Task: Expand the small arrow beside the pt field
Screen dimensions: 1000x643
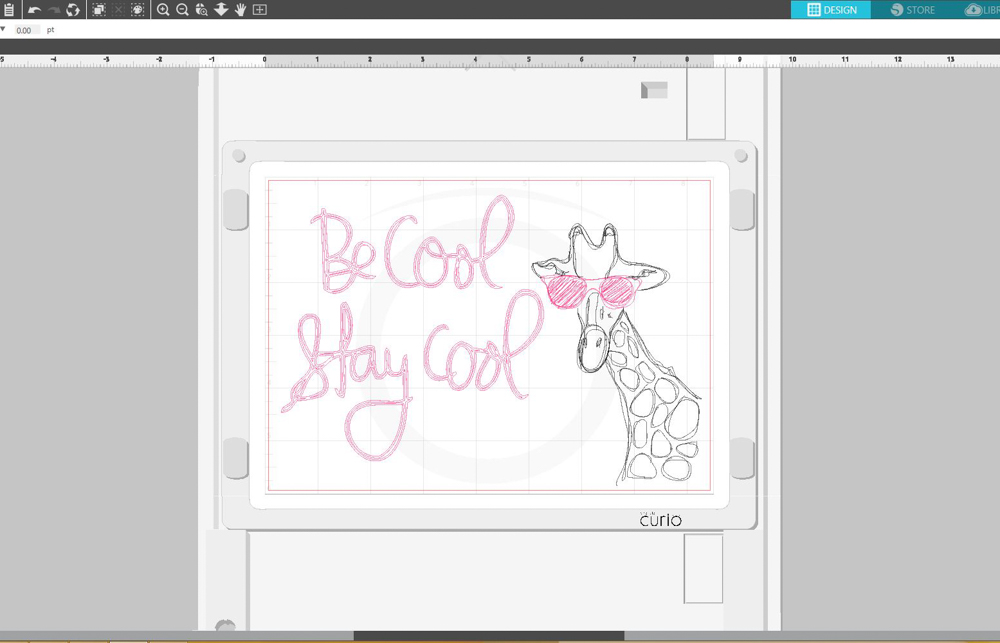Action: point(3,30)
